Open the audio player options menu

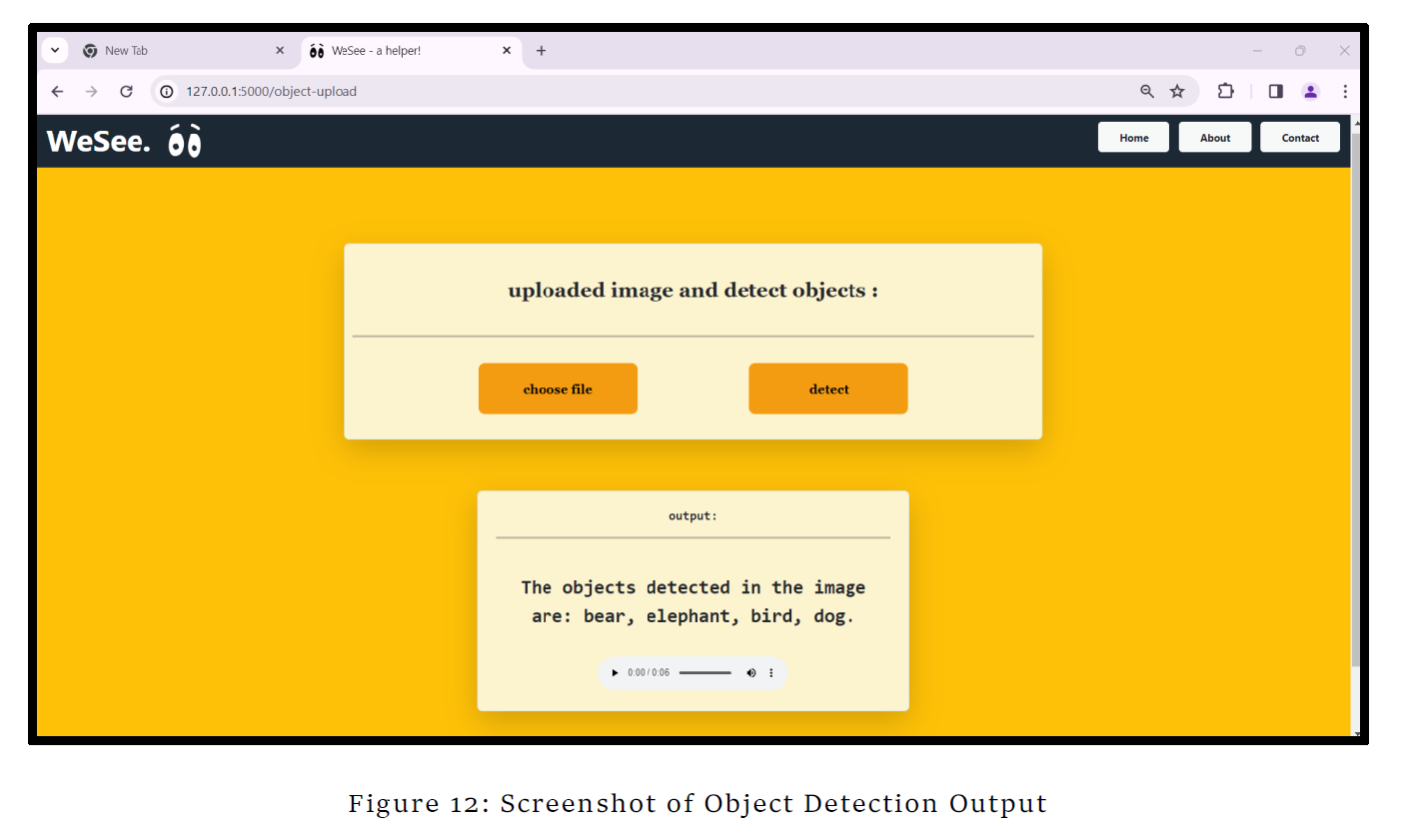770,672
